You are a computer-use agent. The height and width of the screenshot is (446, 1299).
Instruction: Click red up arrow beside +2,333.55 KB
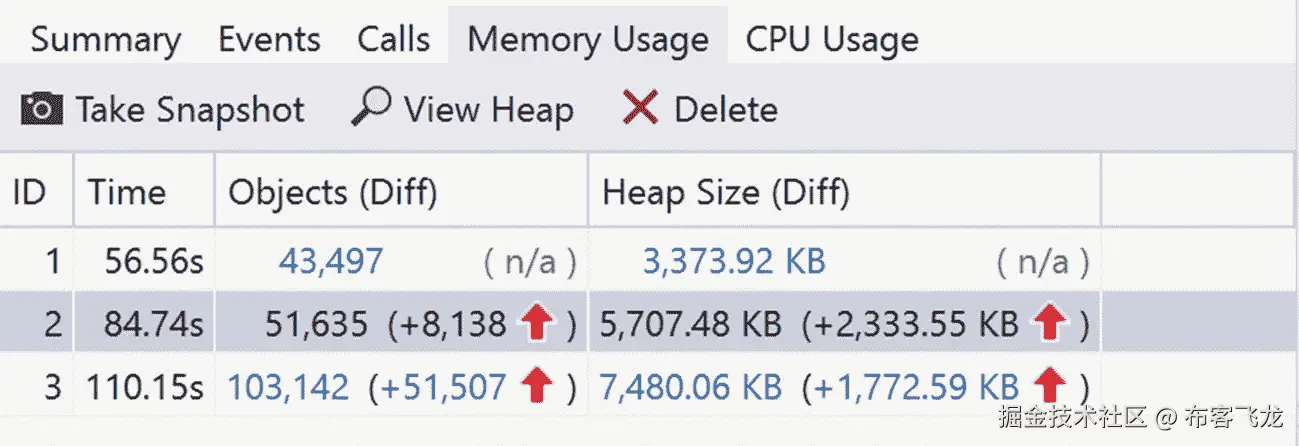(1050, 324)
